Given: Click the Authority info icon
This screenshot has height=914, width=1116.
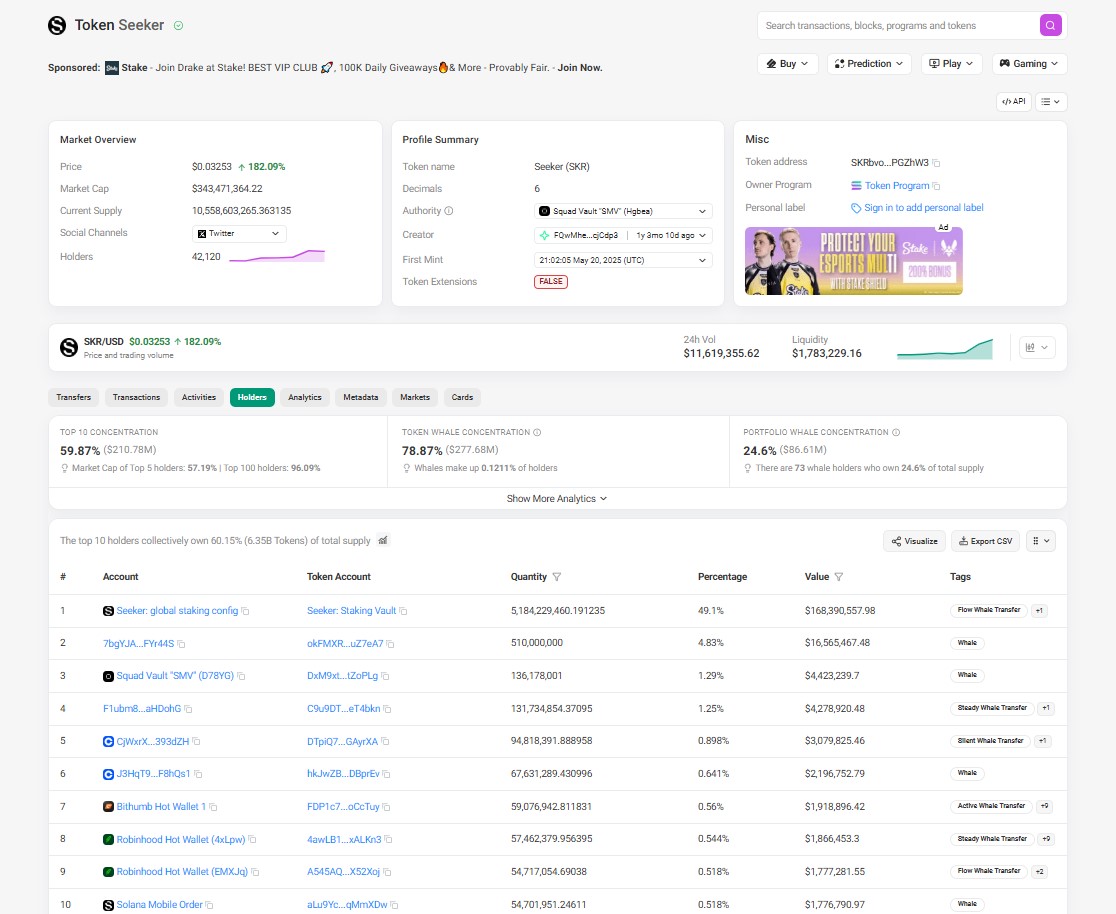Looking at the screenshot, I should coord(449,211).
